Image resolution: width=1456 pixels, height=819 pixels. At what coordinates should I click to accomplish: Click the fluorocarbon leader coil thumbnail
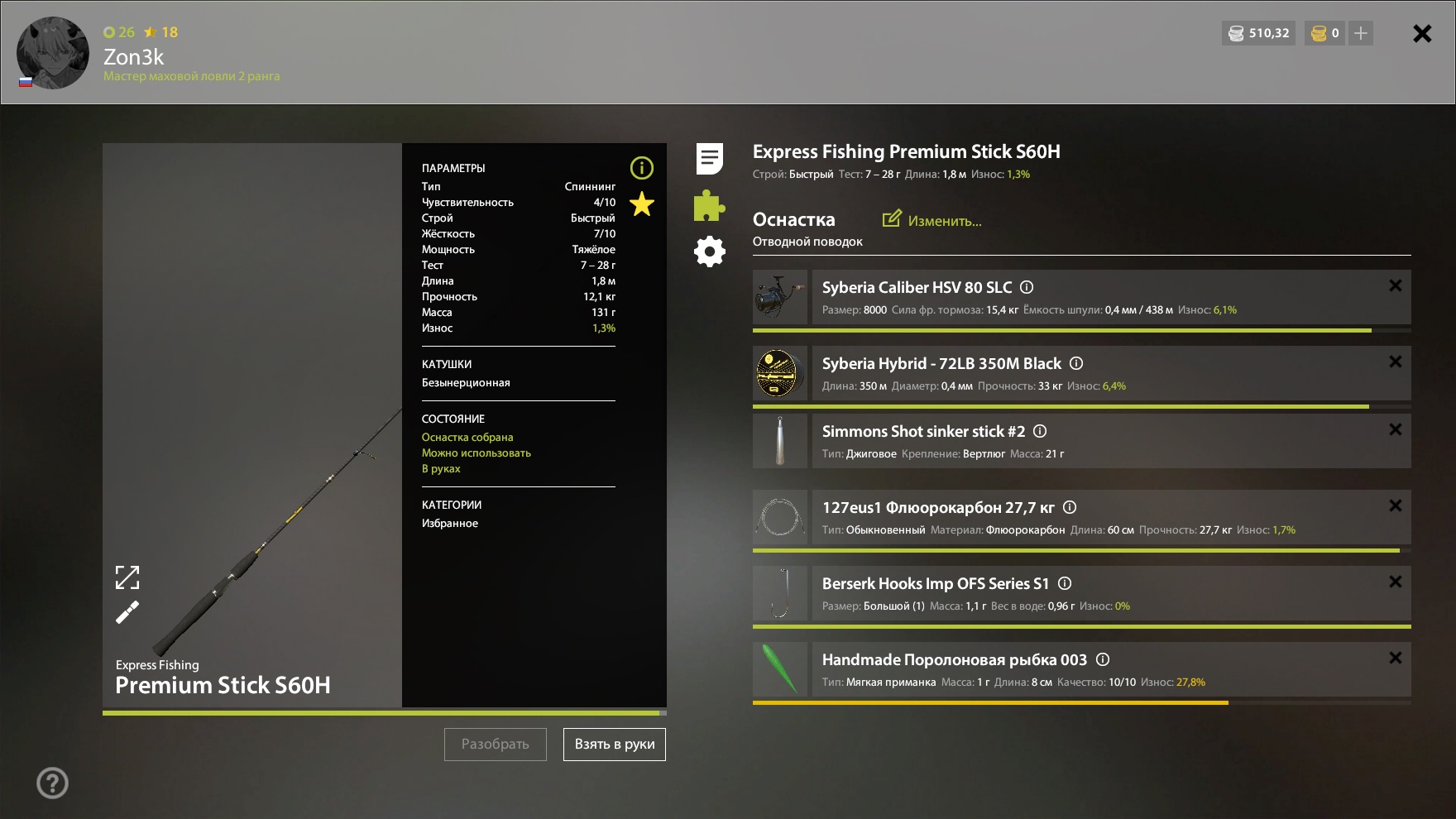[780, 517]
